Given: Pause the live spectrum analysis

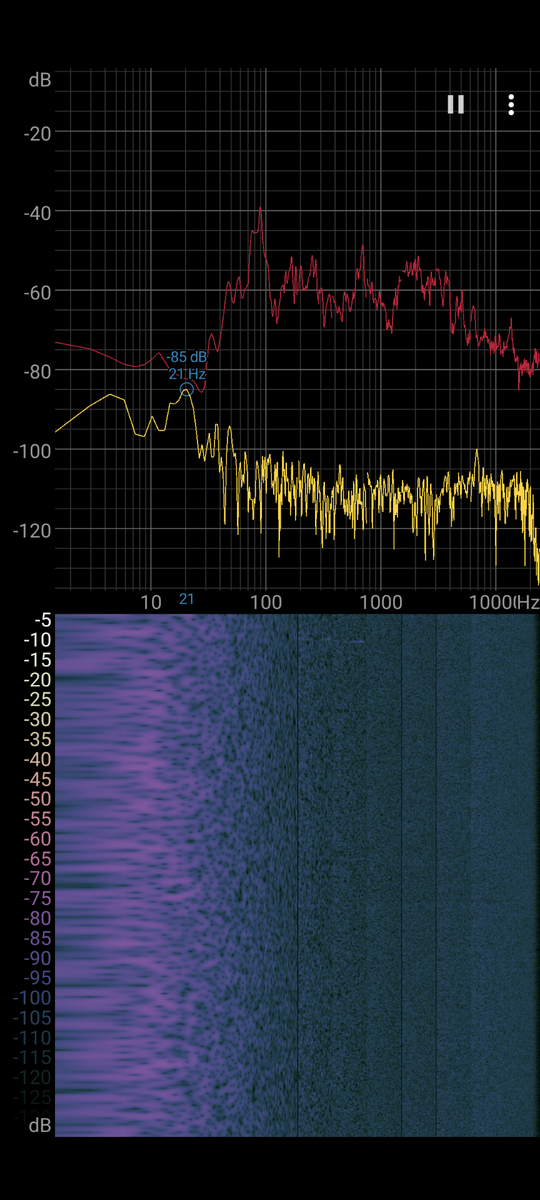Looking at the screenshot, I should coord(456,104).
